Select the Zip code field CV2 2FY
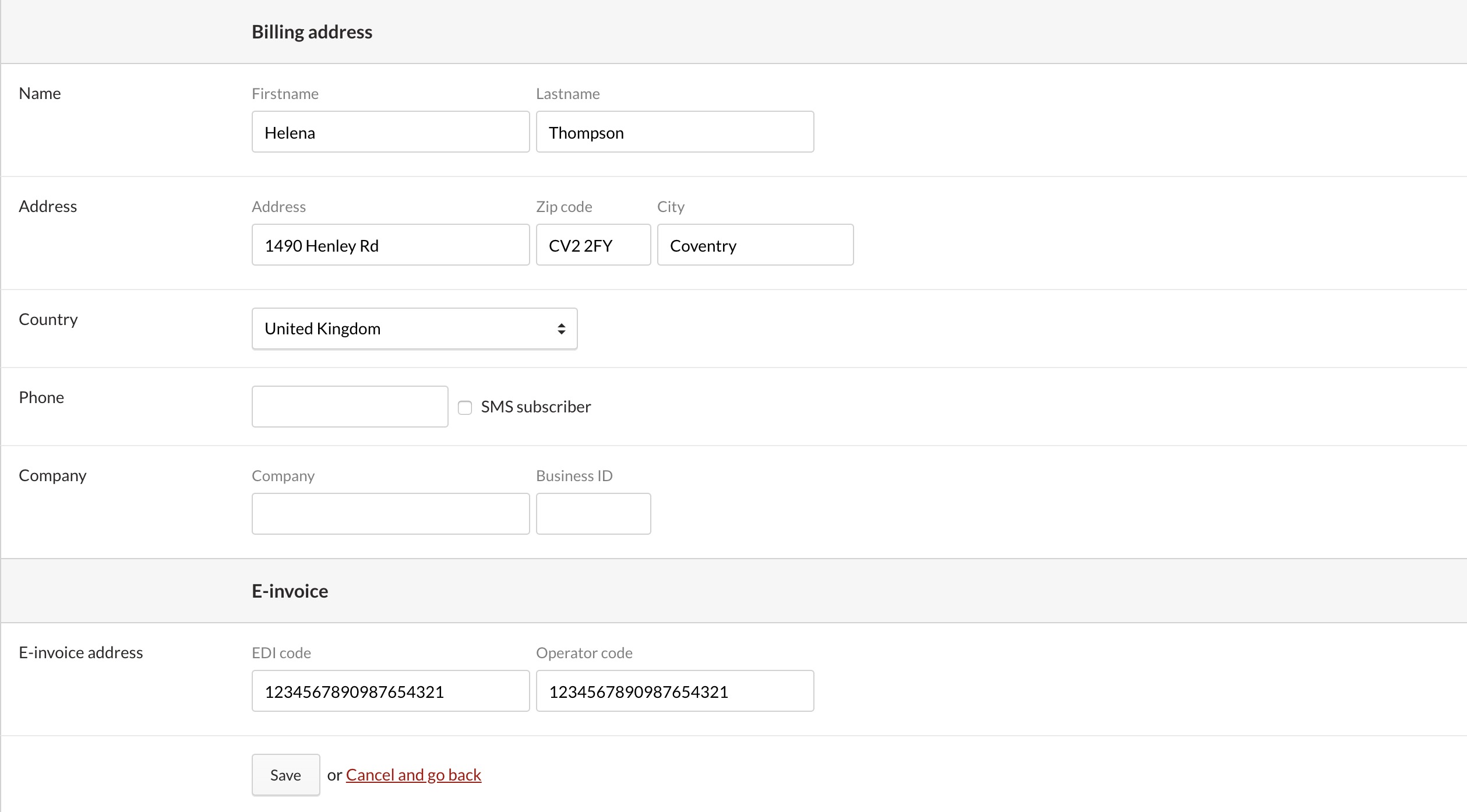The width and height of the screenshot is (1467, 812). [593, 245]
